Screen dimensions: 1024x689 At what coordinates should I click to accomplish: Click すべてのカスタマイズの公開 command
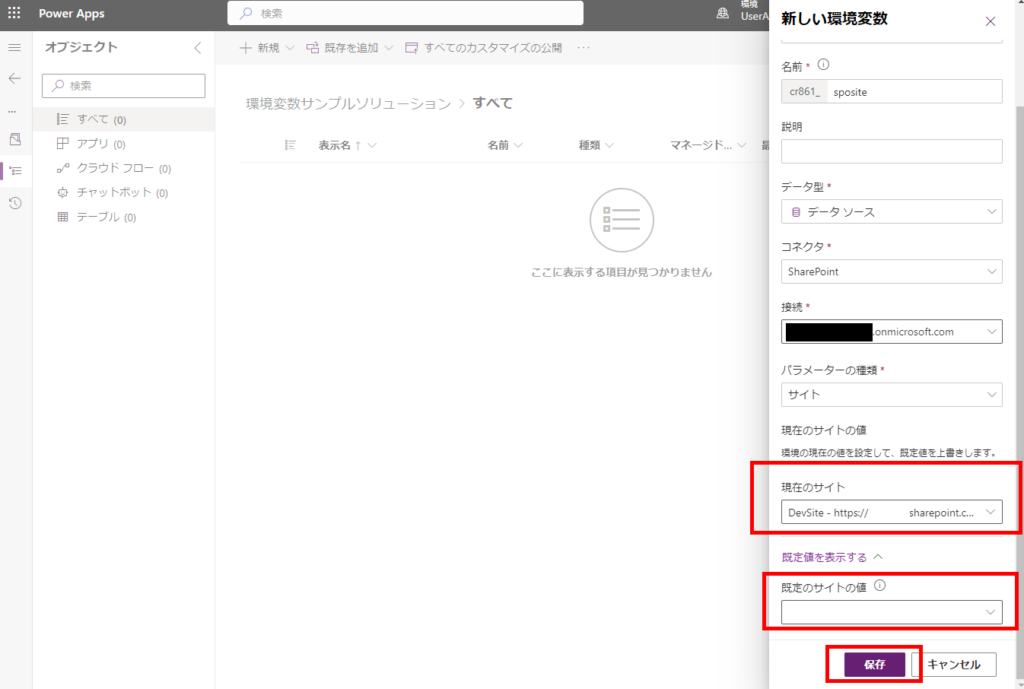(x=483, y=48)
